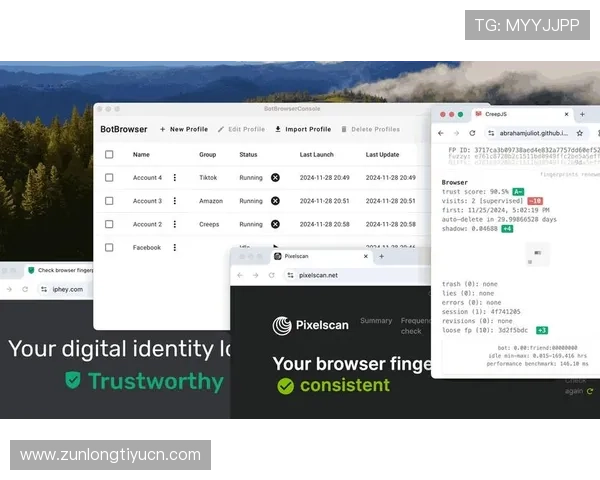Stop the running Account 2 profile
The width and height of the screenshot is (600, 480).
[275, 225]
